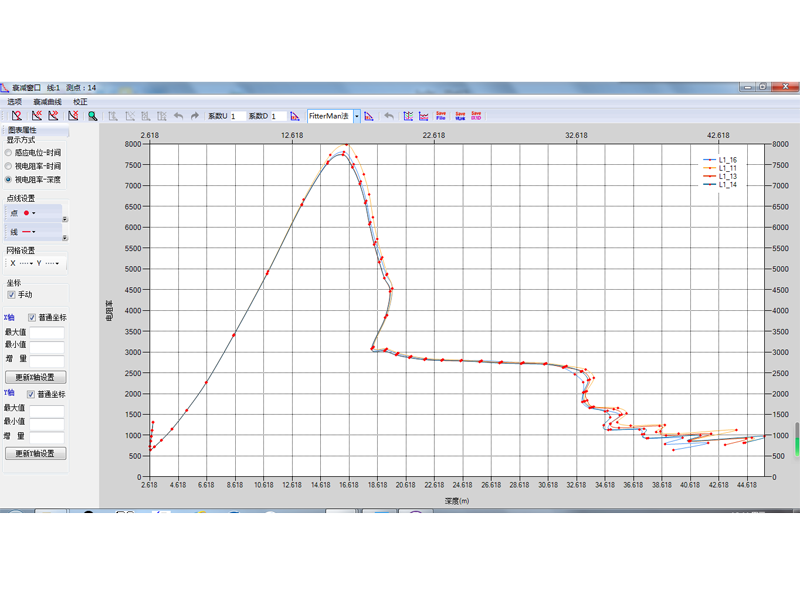The width and height of the screenshot is (800, 600).
Task: Click the magnifier zoom icon in toolbar
Action: (x=93, y=117)
